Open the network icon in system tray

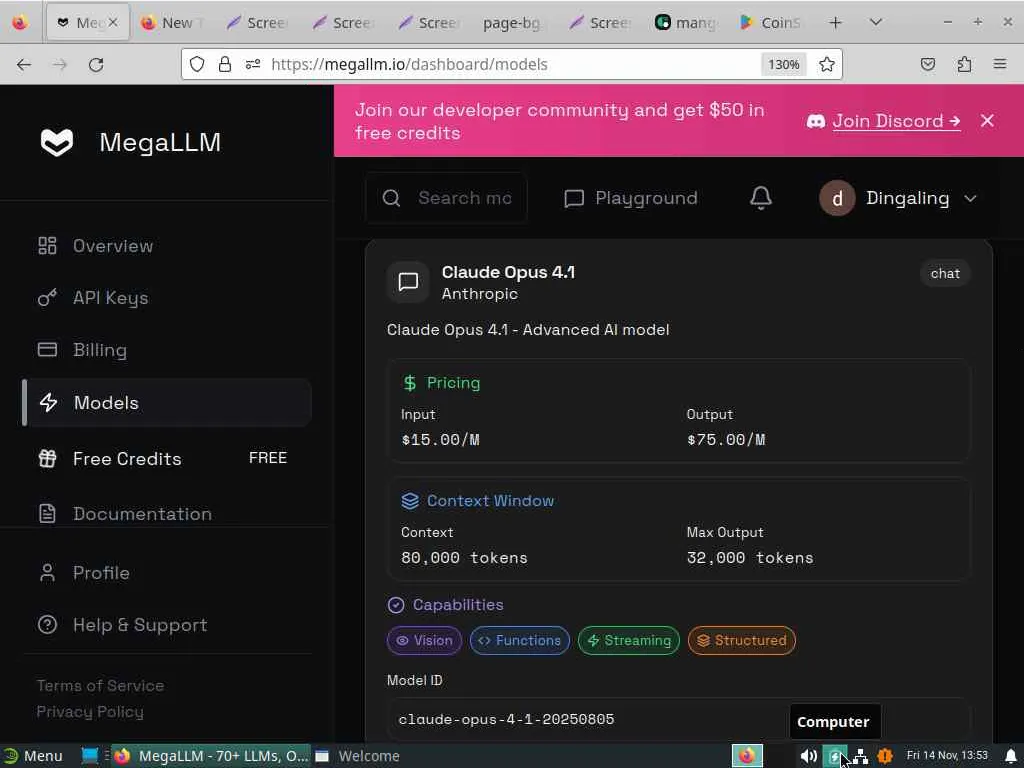(860, 756)
